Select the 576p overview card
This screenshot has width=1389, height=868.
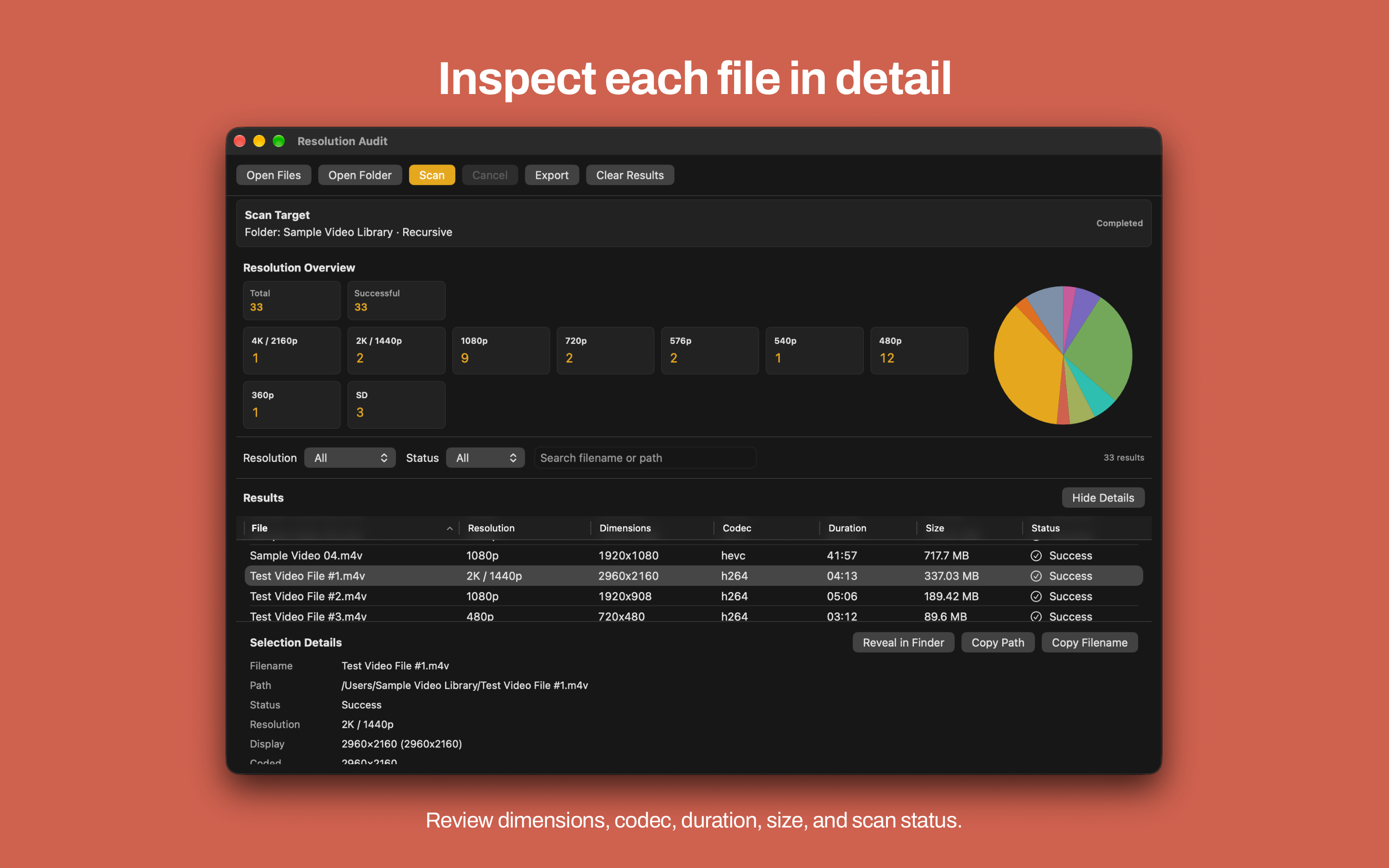[709, 351]
